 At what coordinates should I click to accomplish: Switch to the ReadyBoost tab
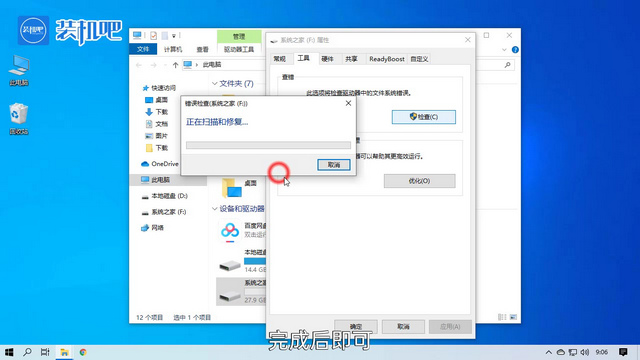[x=387, y=59]
